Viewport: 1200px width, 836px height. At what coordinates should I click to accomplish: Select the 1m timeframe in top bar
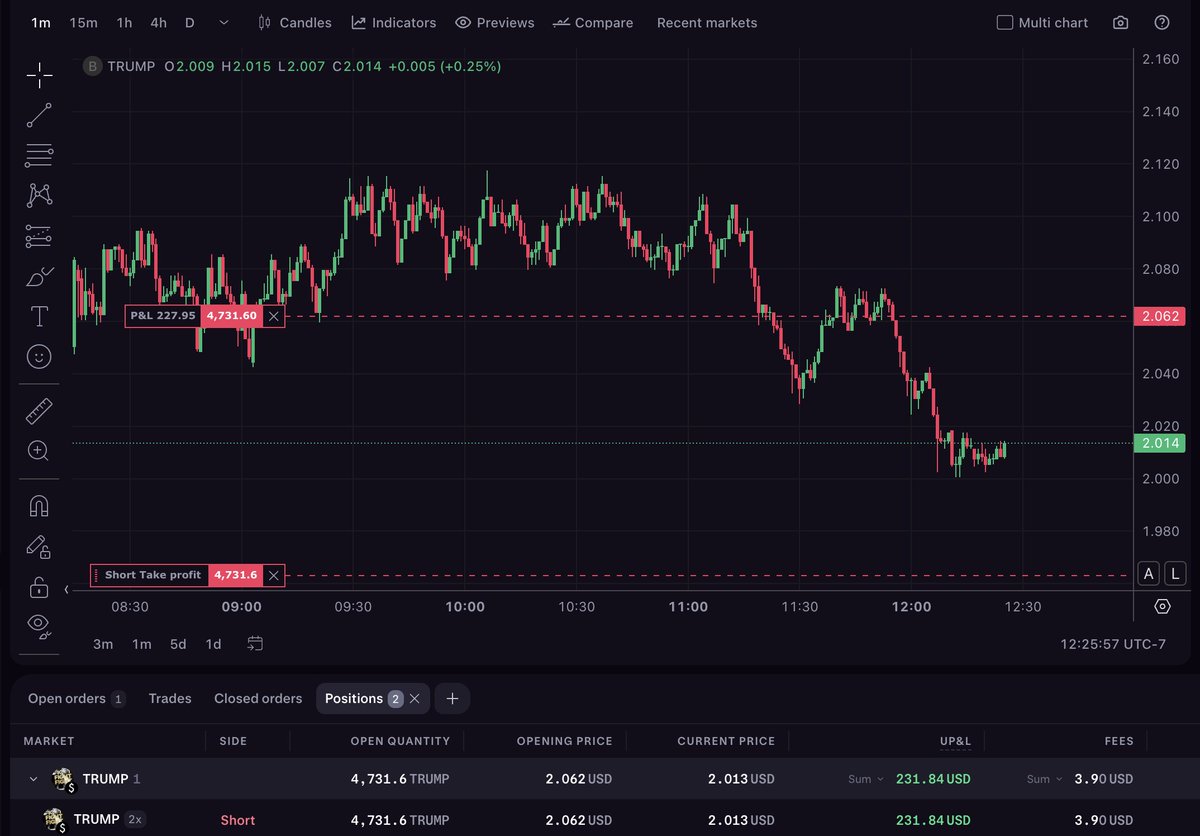point(41,22)
